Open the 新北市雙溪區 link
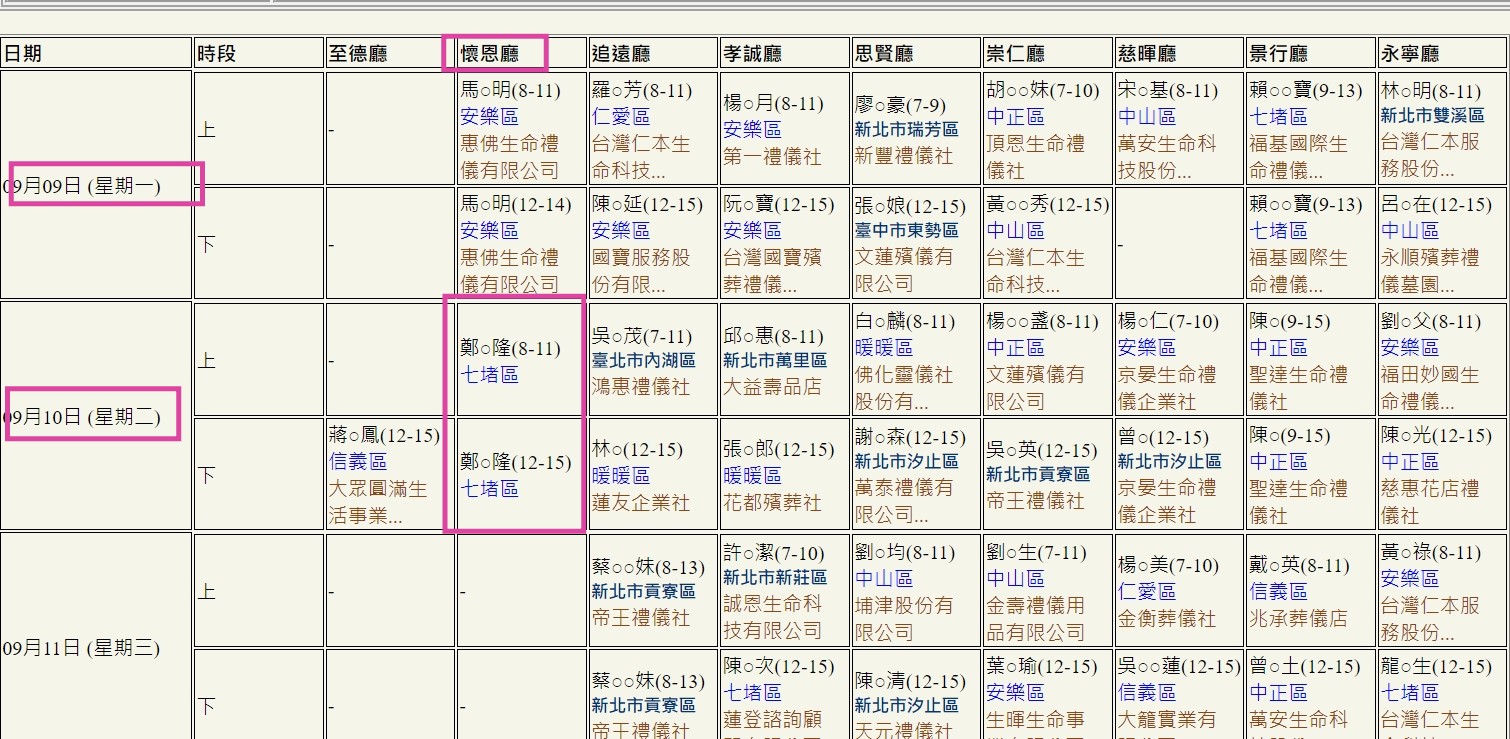This screenshot has width=1510, height=739. pos(1432,116)
